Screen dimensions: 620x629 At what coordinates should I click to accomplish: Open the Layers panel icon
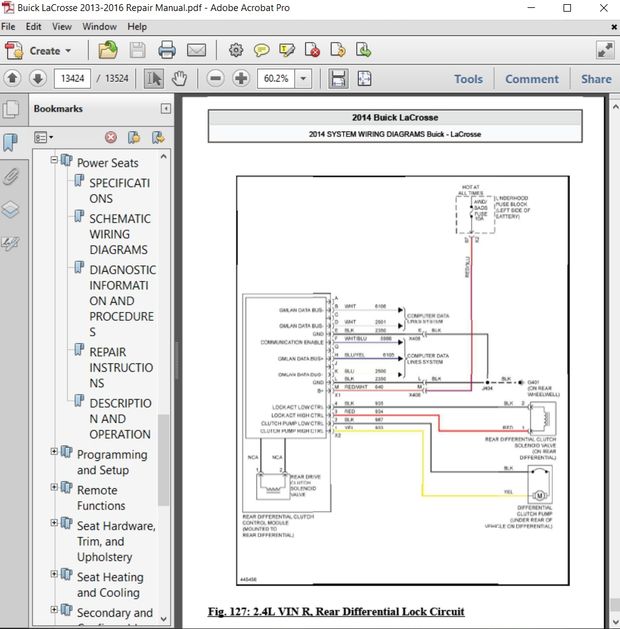point(10,209)
